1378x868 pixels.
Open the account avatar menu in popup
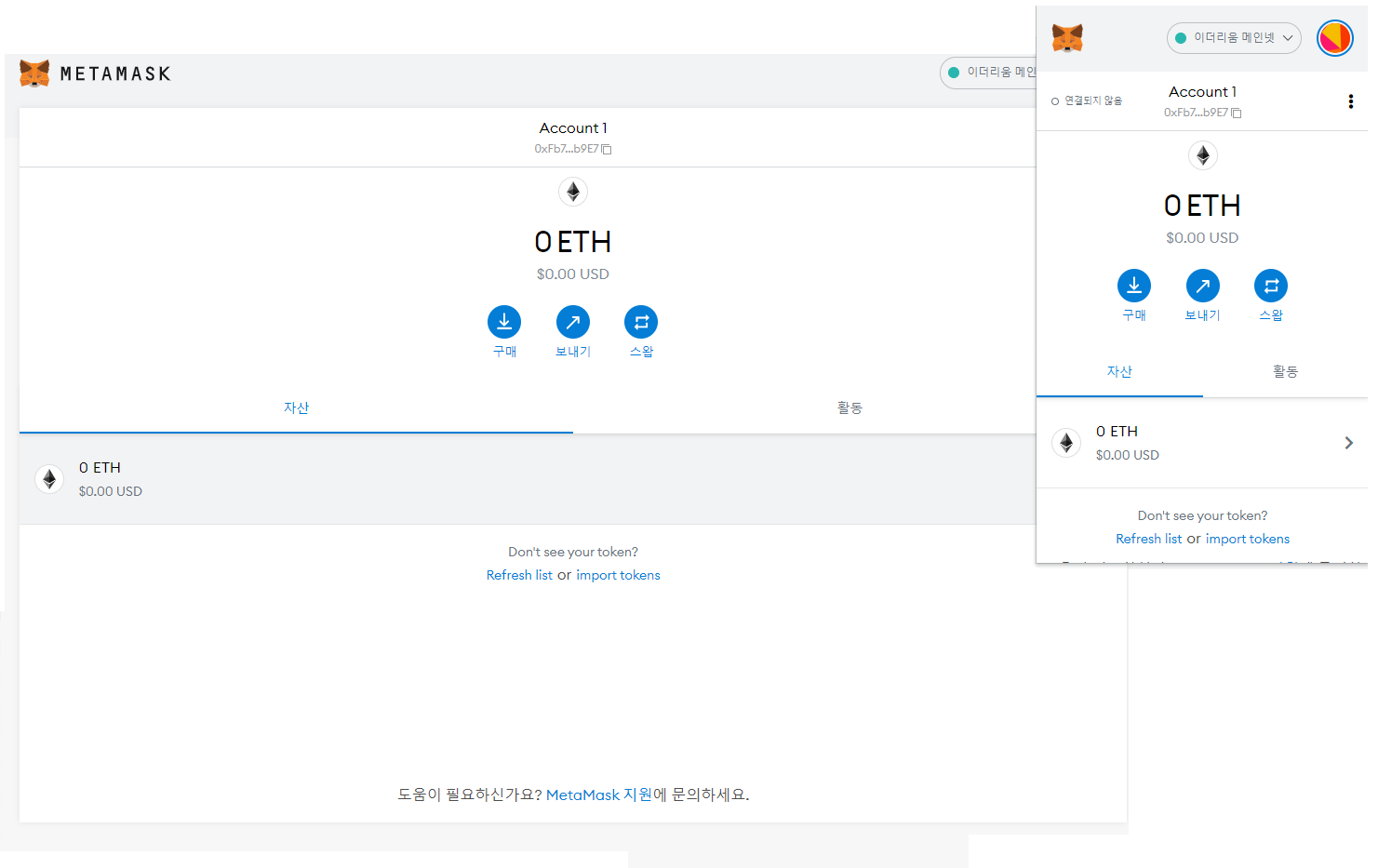1334,38
